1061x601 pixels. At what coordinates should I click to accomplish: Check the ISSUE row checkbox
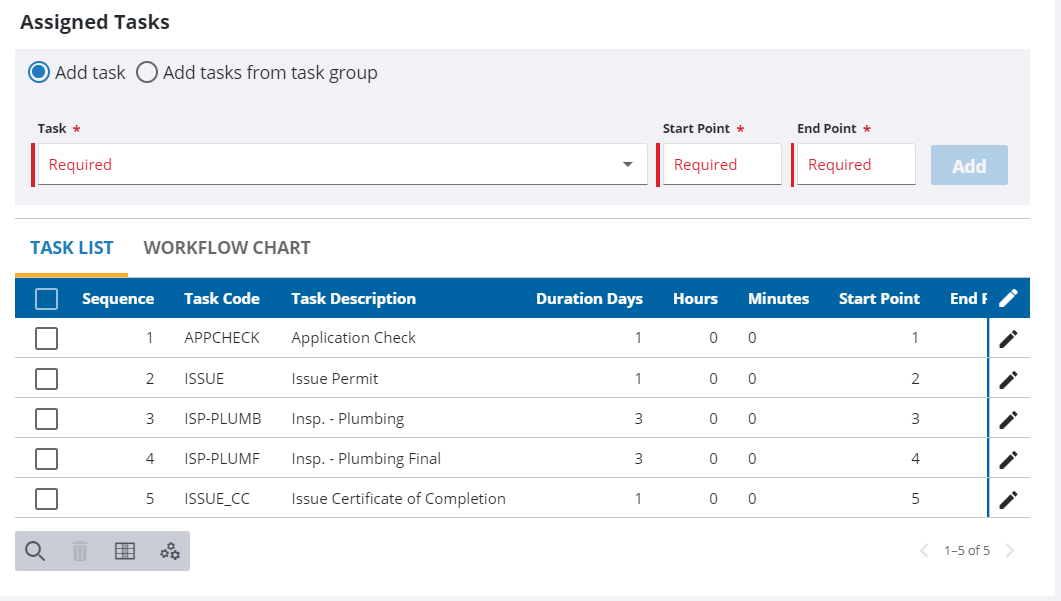click(47, 379)
